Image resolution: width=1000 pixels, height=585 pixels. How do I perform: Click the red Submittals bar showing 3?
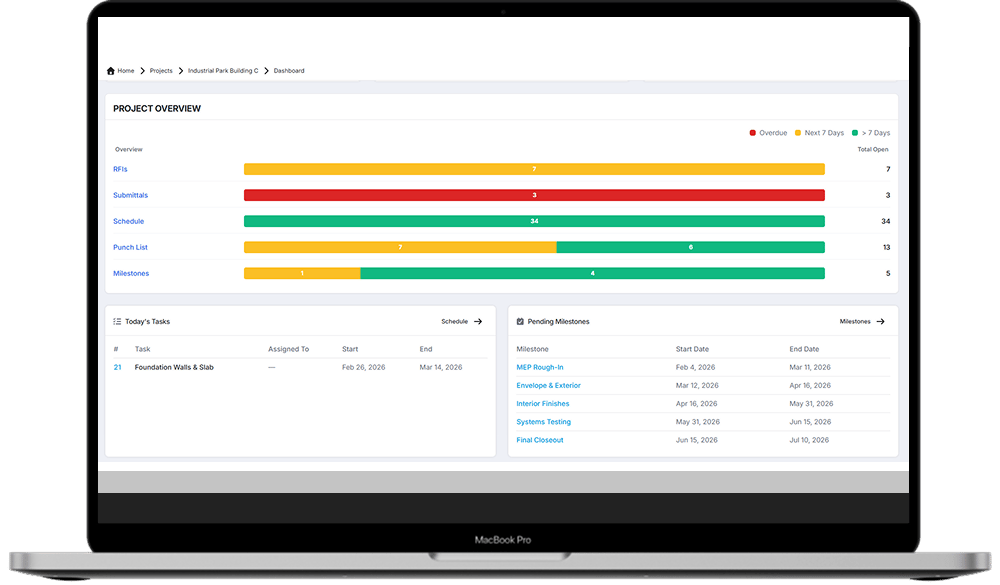(x=534, y=195)
